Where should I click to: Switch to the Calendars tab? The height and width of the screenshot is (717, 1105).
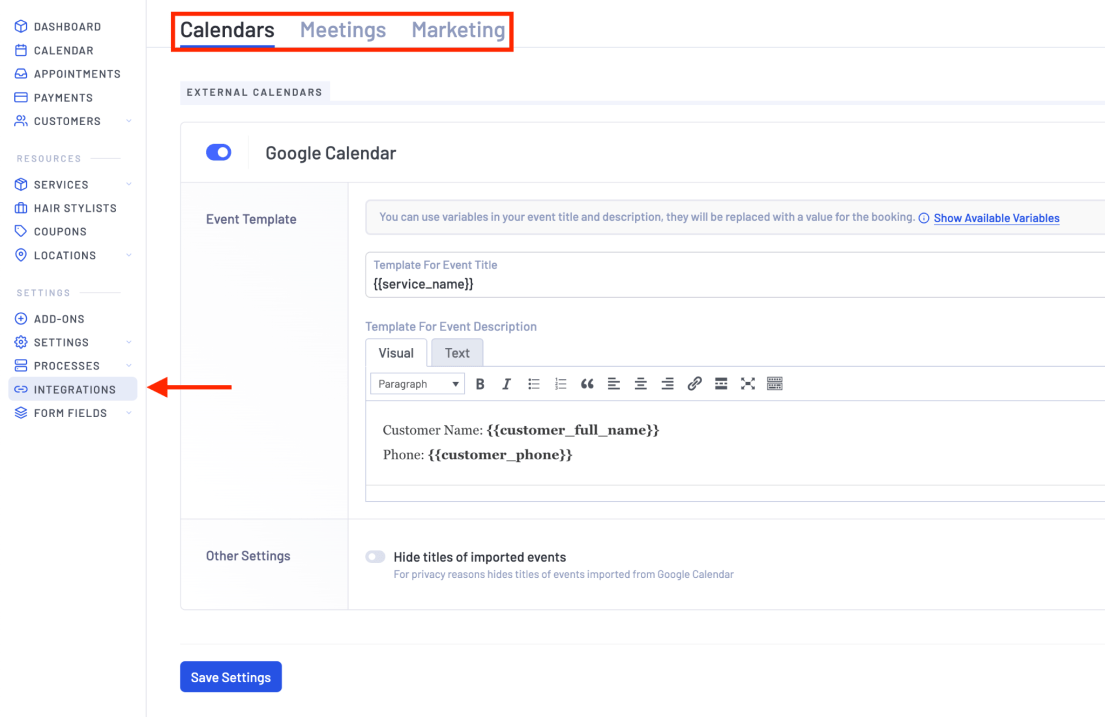point(227,30)
